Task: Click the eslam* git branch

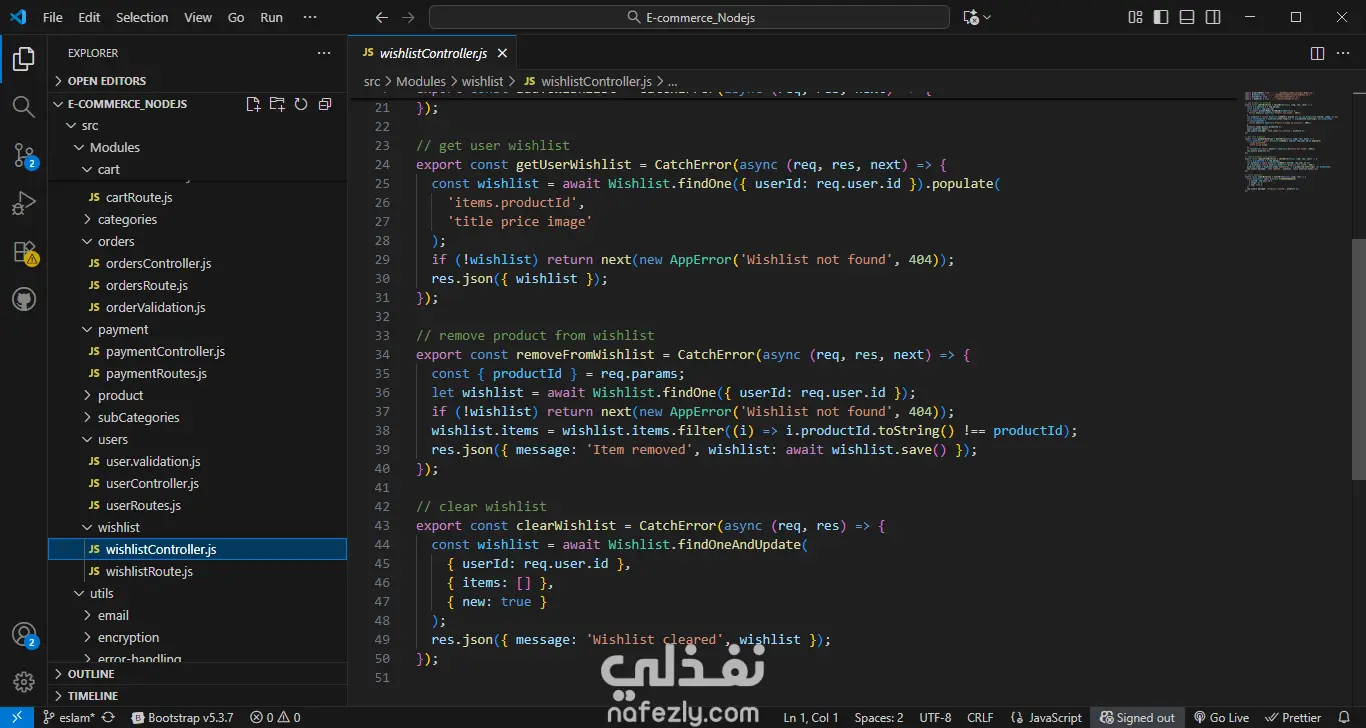Action: (69, 717)
